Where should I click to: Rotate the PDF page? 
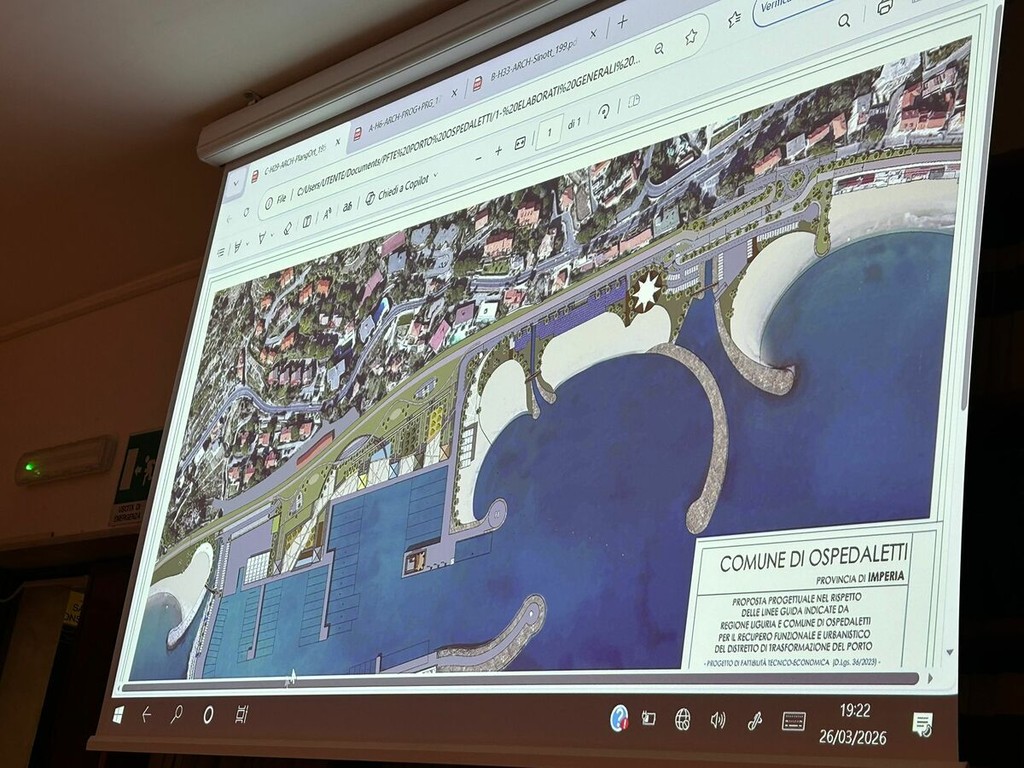603,112
